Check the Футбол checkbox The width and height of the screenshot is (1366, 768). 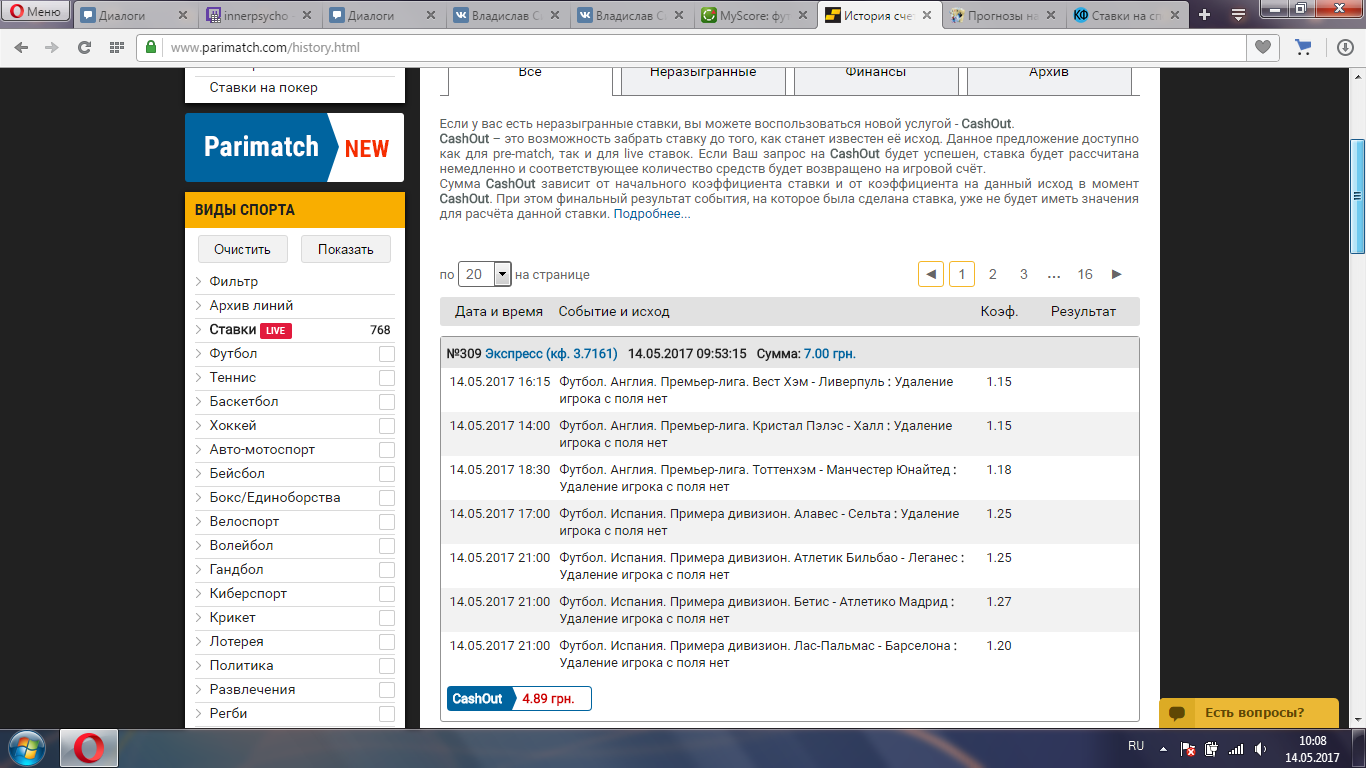pyautogui.click(x=387, y=354)
